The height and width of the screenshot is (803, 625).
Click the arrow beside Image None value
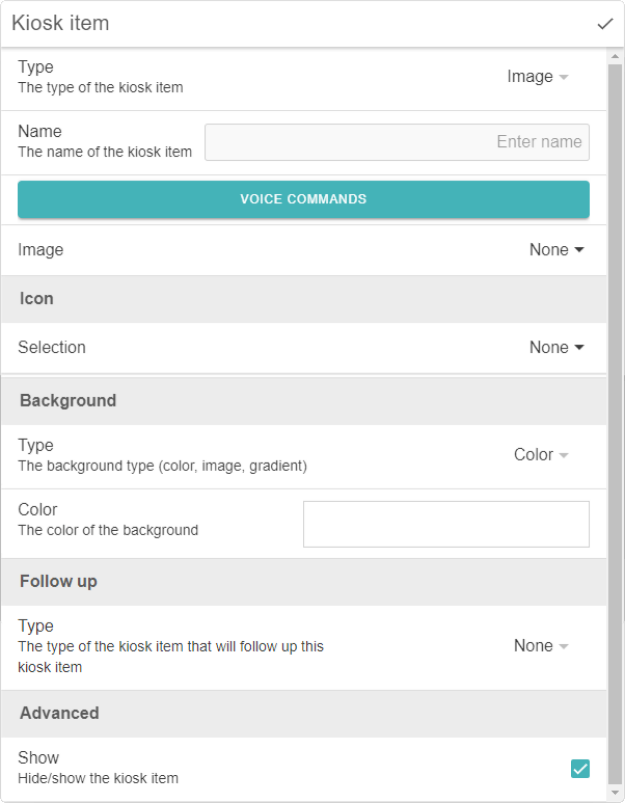click(x=579, y=250)
